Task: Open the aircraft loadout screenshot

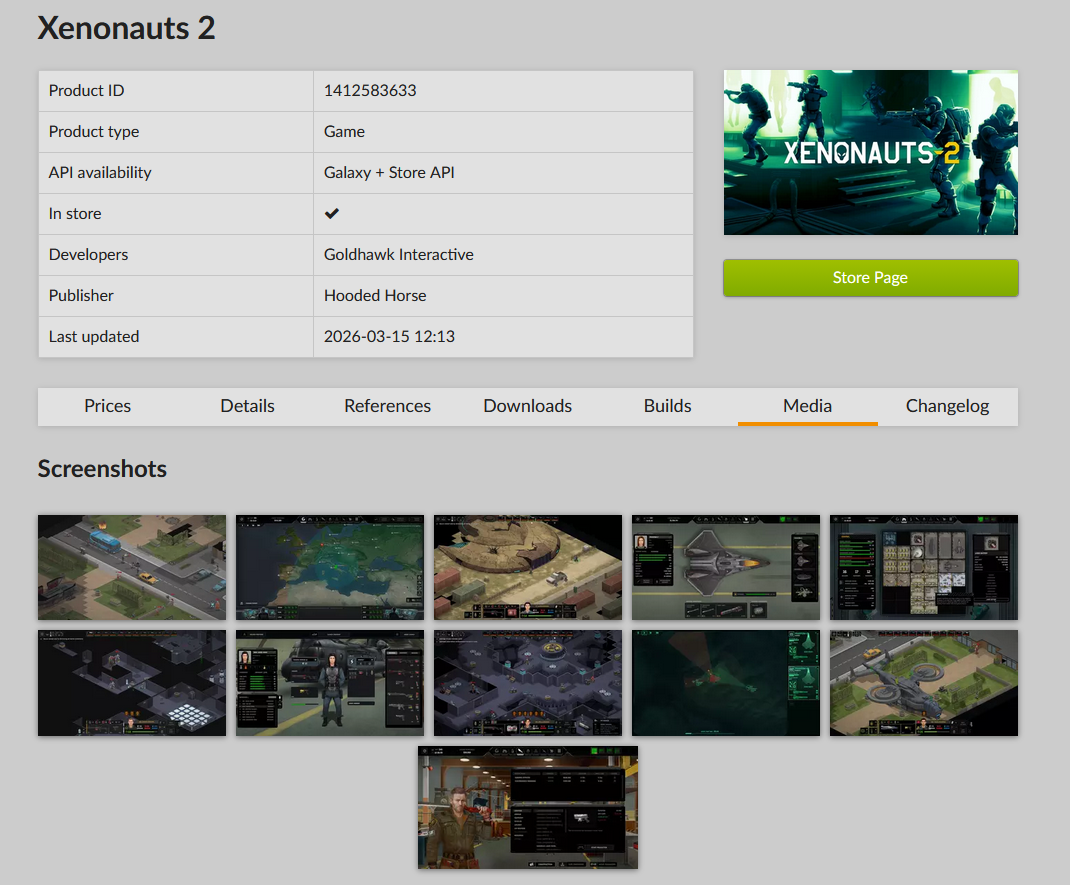Action: point(726,567)
